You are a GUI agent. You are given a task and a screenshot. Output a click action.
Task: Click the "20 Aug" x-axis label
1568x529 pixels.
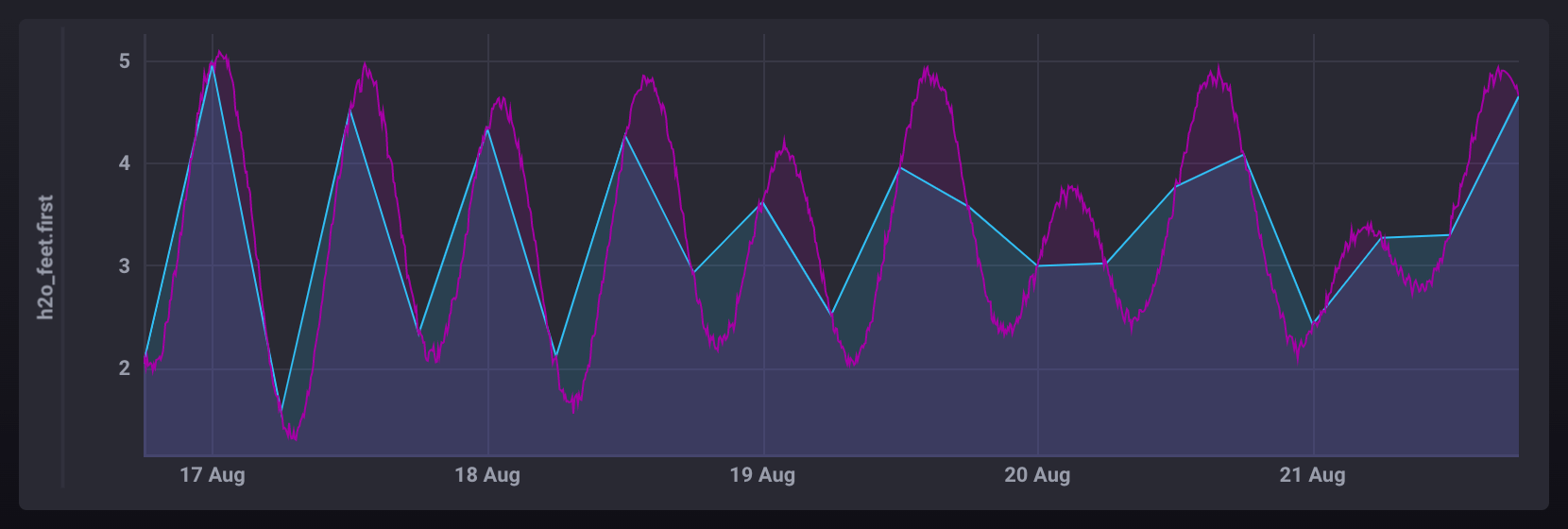pos(1037,475)
